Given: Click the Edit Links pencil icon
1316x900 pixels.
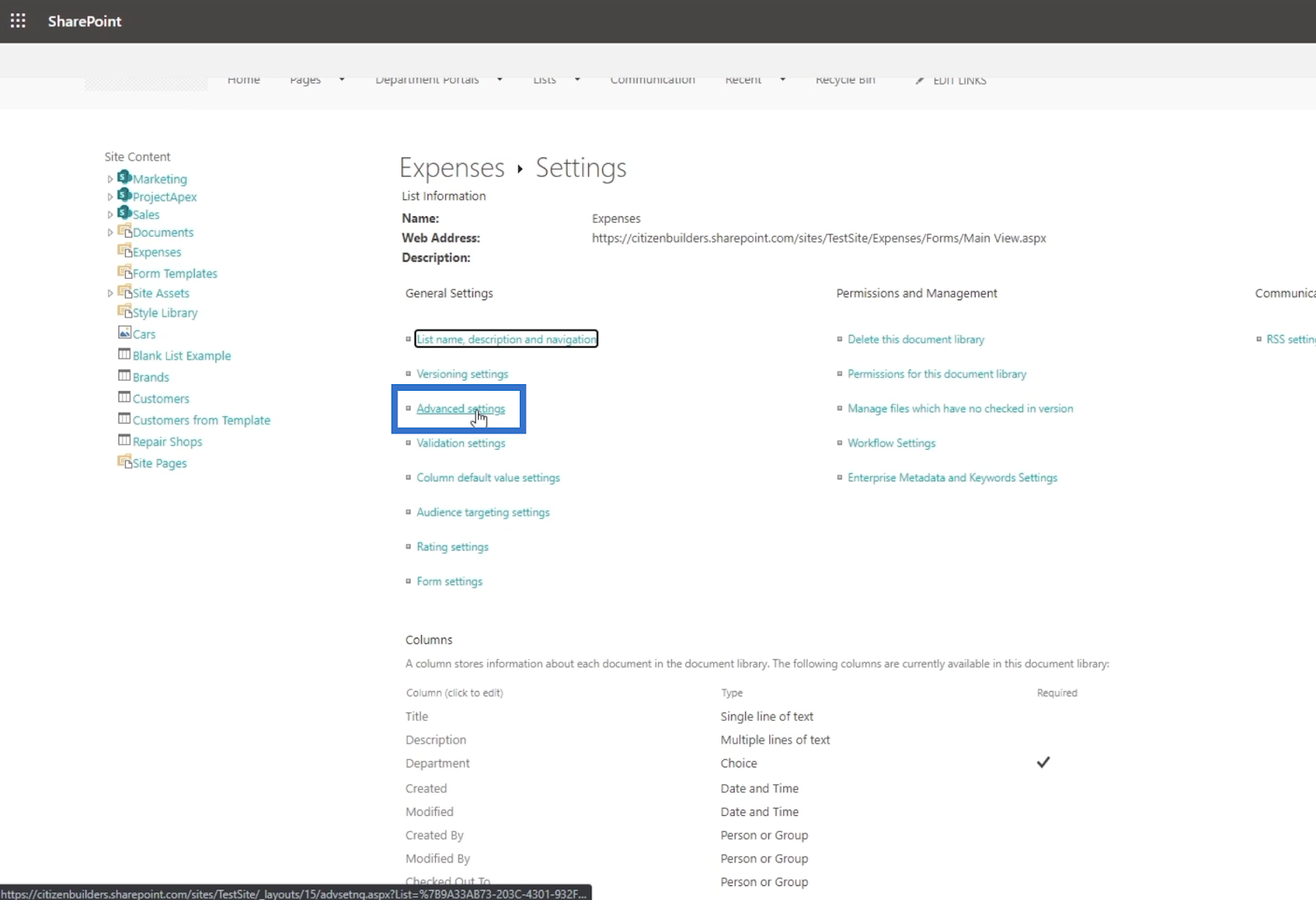Looking at the screenshot, I should (920, 81).
